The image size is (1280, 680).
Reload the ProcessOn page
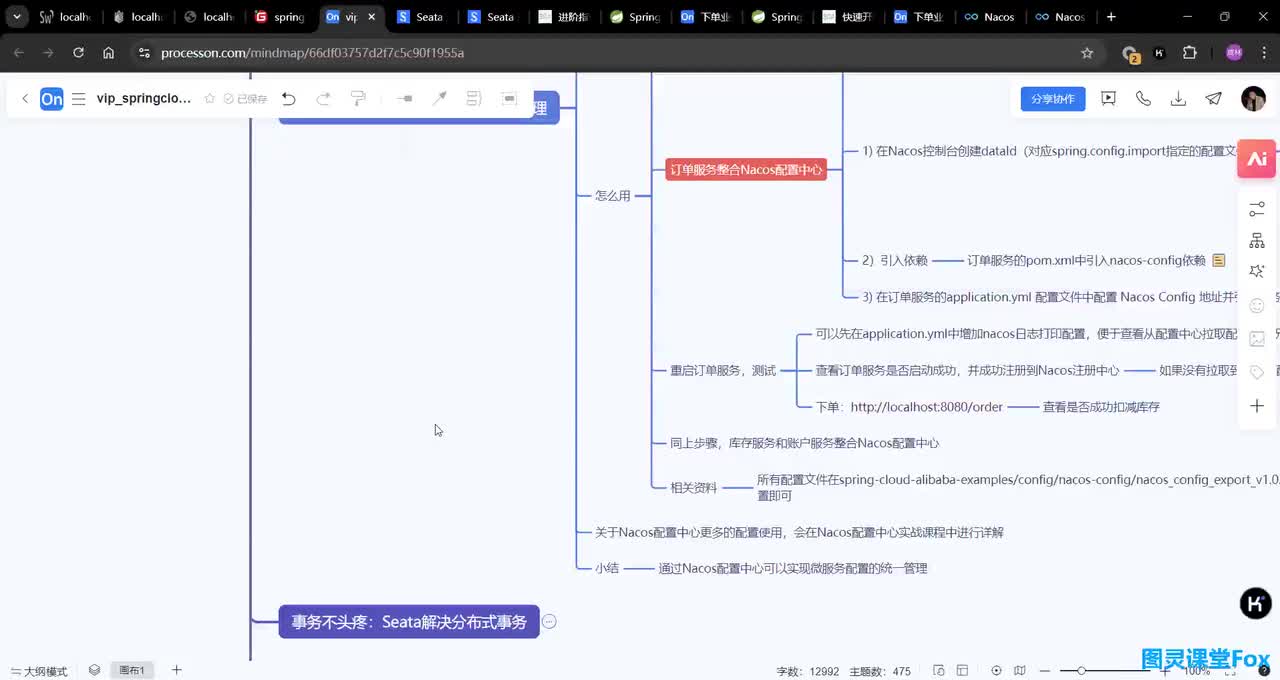[78, 53]
